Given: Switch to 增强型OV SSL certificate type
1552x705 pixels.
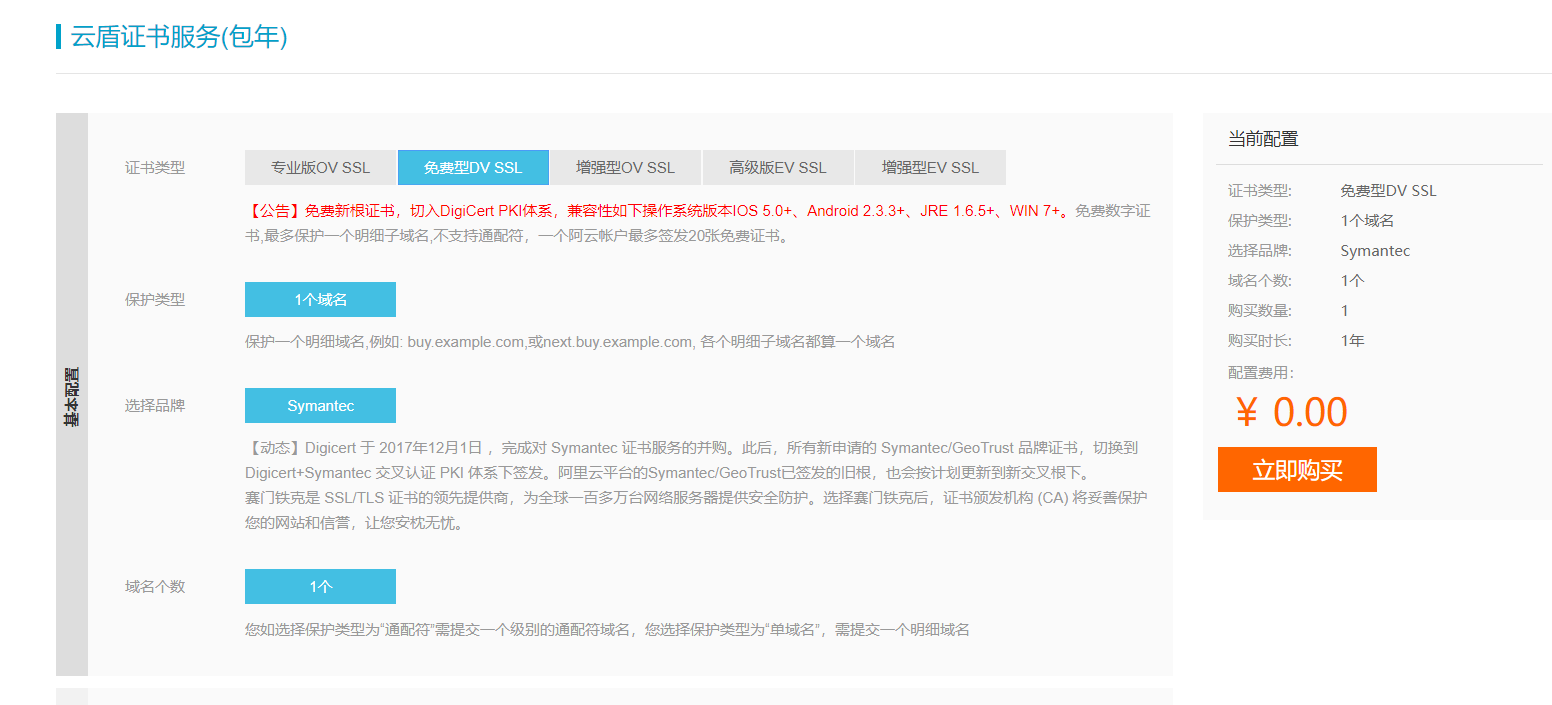Looking at the screenshot, I should tap(625, 168).
